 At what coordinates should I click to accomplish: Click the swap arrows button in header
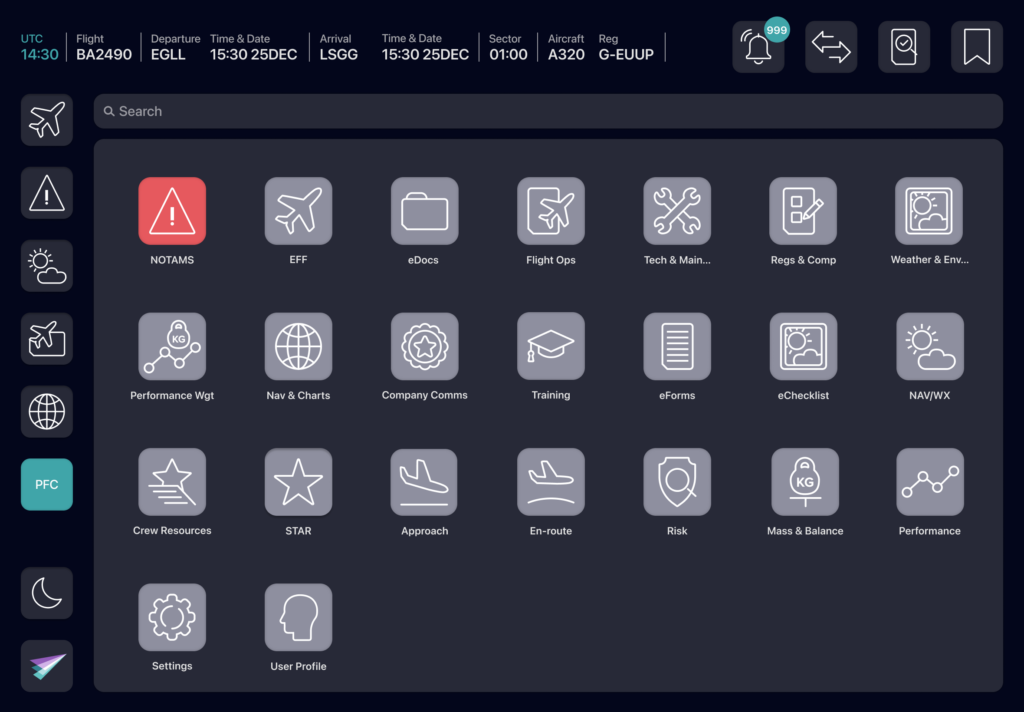tap(831, 47)
